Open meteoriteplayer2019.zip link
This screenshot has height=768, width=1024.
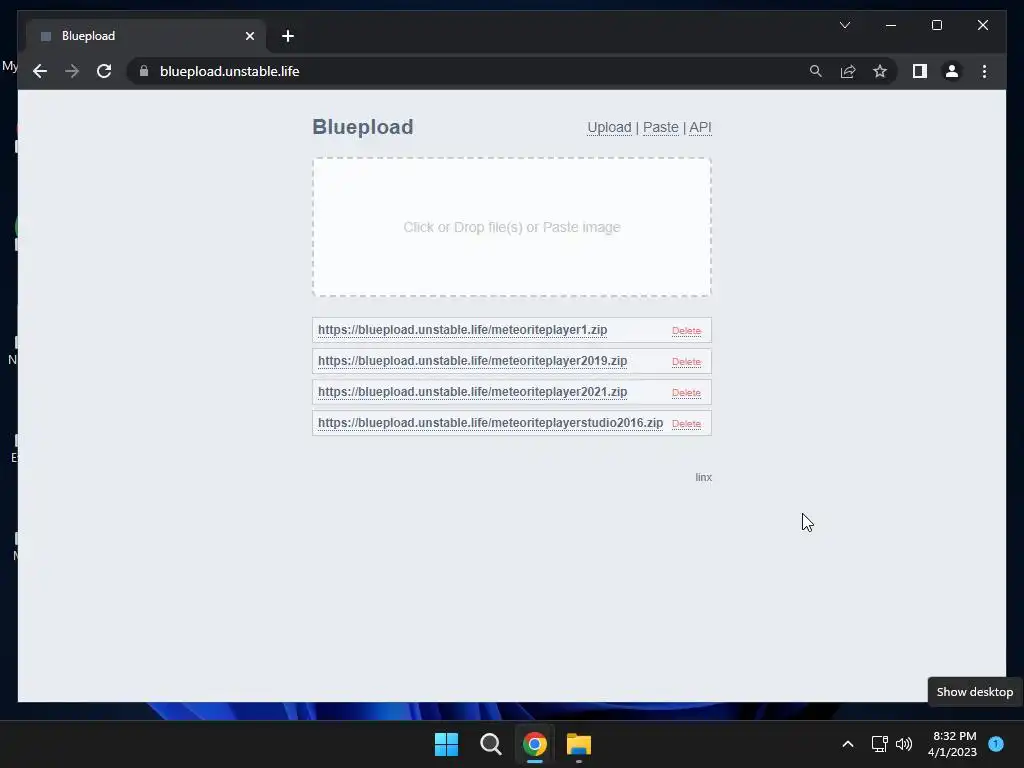(x=472, y=360)
